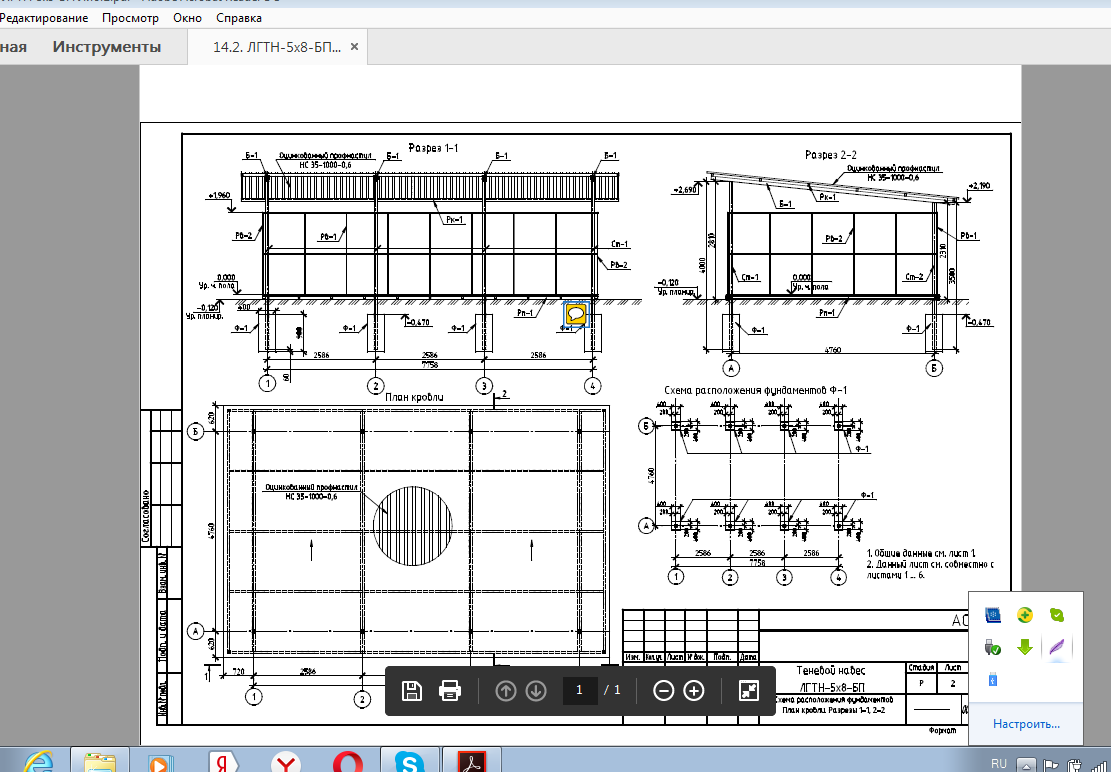Image resolution: width=1111 pixels, height=772 pixels.
Task: Click the RU language indicator
Action: click(x=998, y=764)
